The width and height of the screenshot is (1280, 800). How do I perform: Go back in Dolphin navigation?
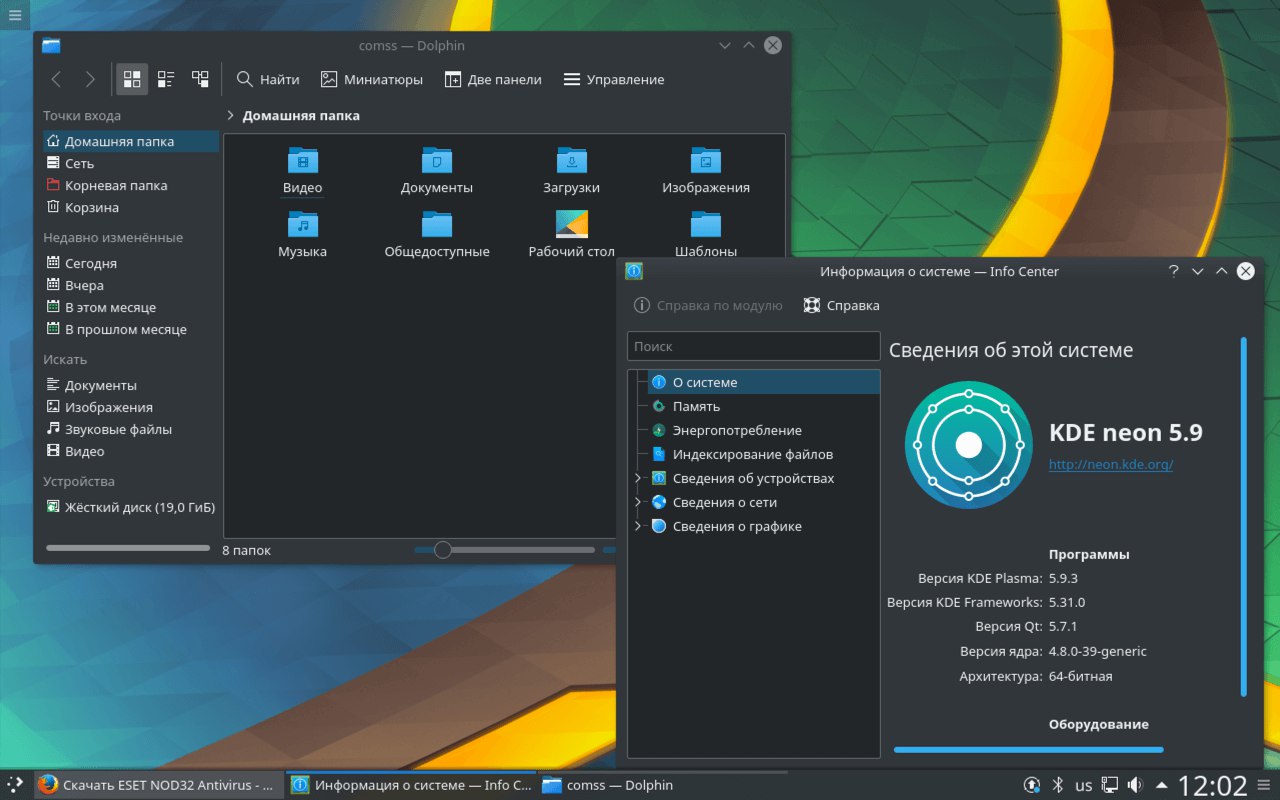click(56, 79)
